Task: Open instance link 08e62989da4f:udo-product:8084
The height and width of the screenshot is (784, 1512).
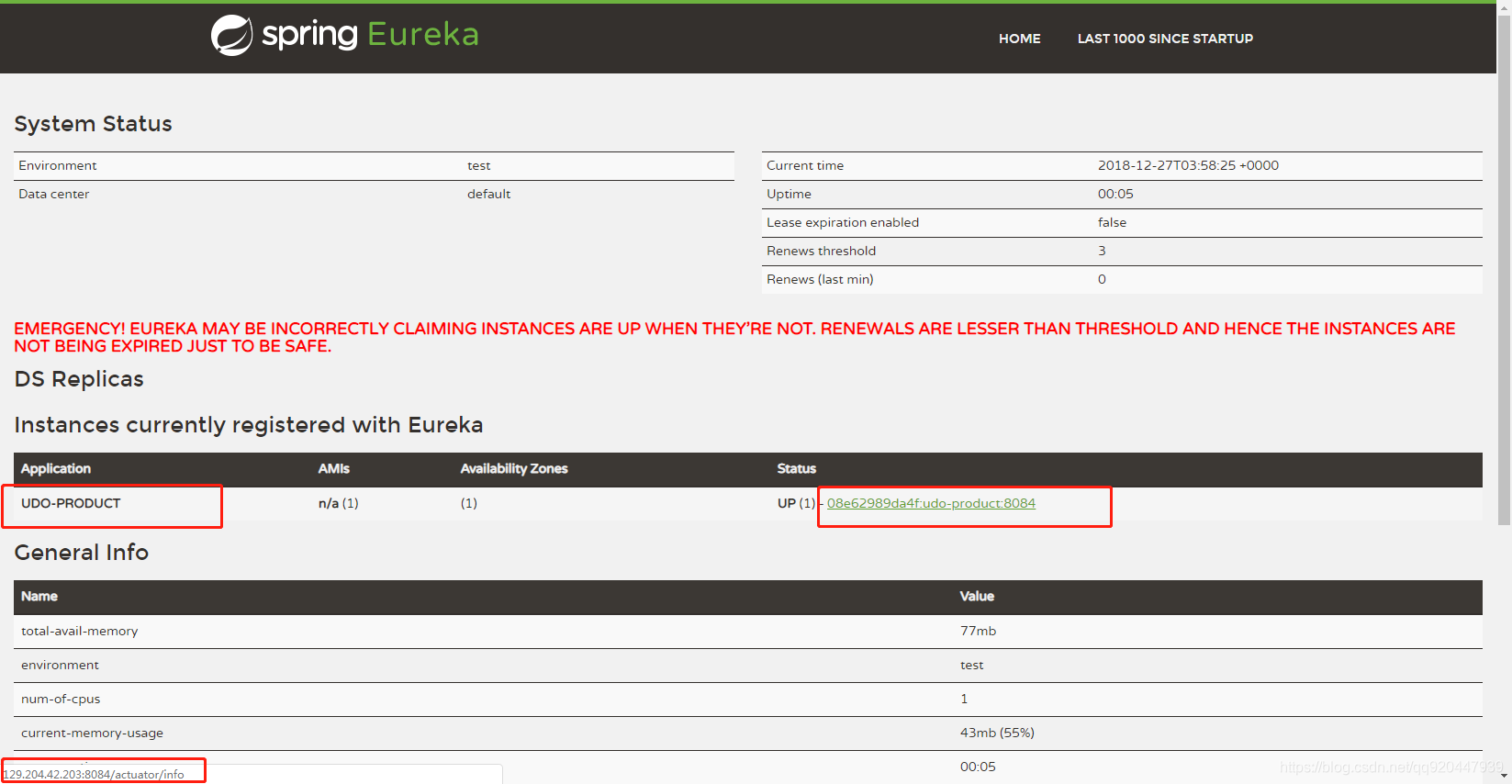Action: [x=931, y=503]
